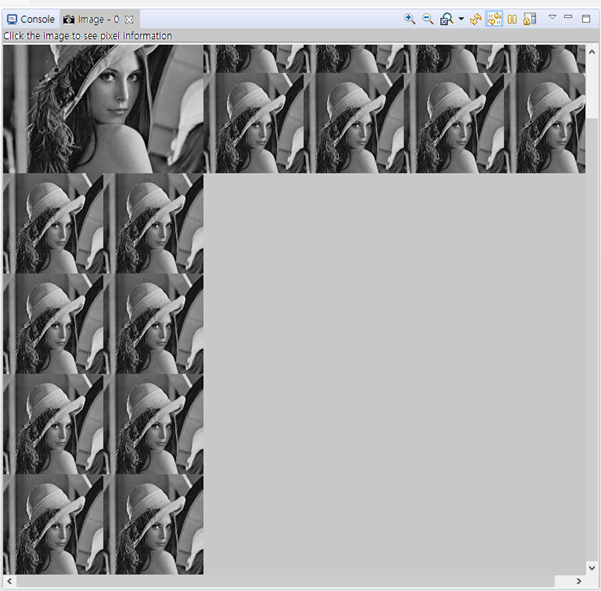
Task: Open the view menu triangle
Action: click(552, 17)
